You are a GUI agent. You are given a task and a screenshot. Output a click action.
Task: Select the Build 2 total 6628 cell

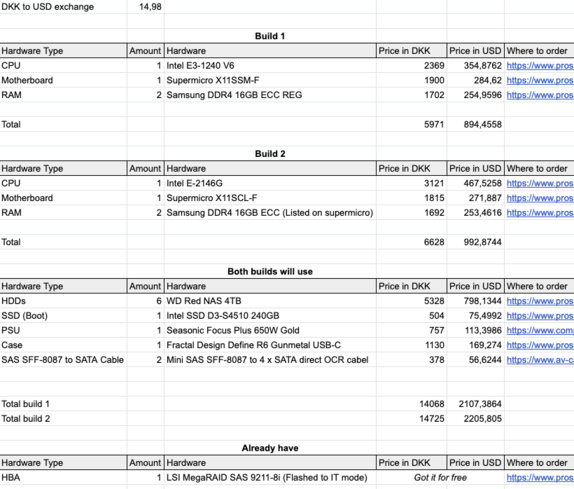pos(411,242)
